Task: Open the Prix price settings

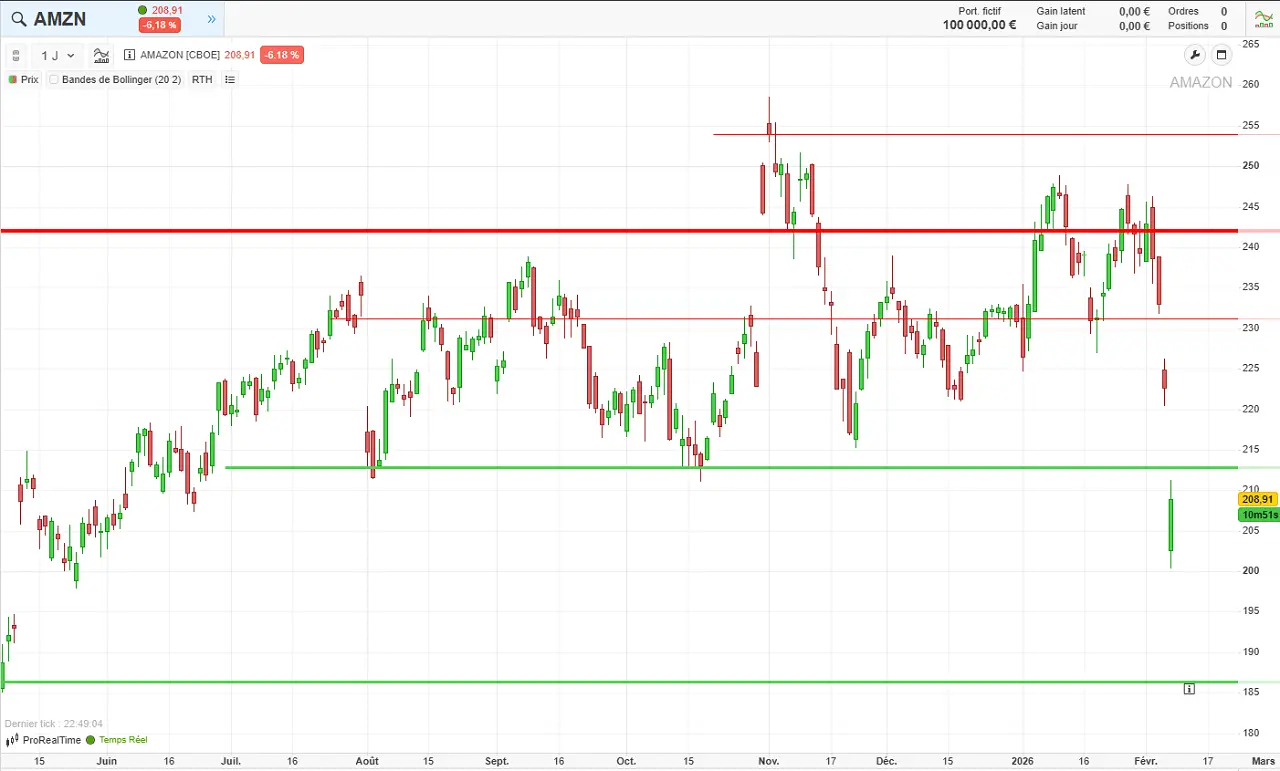Action: (30, 79)
